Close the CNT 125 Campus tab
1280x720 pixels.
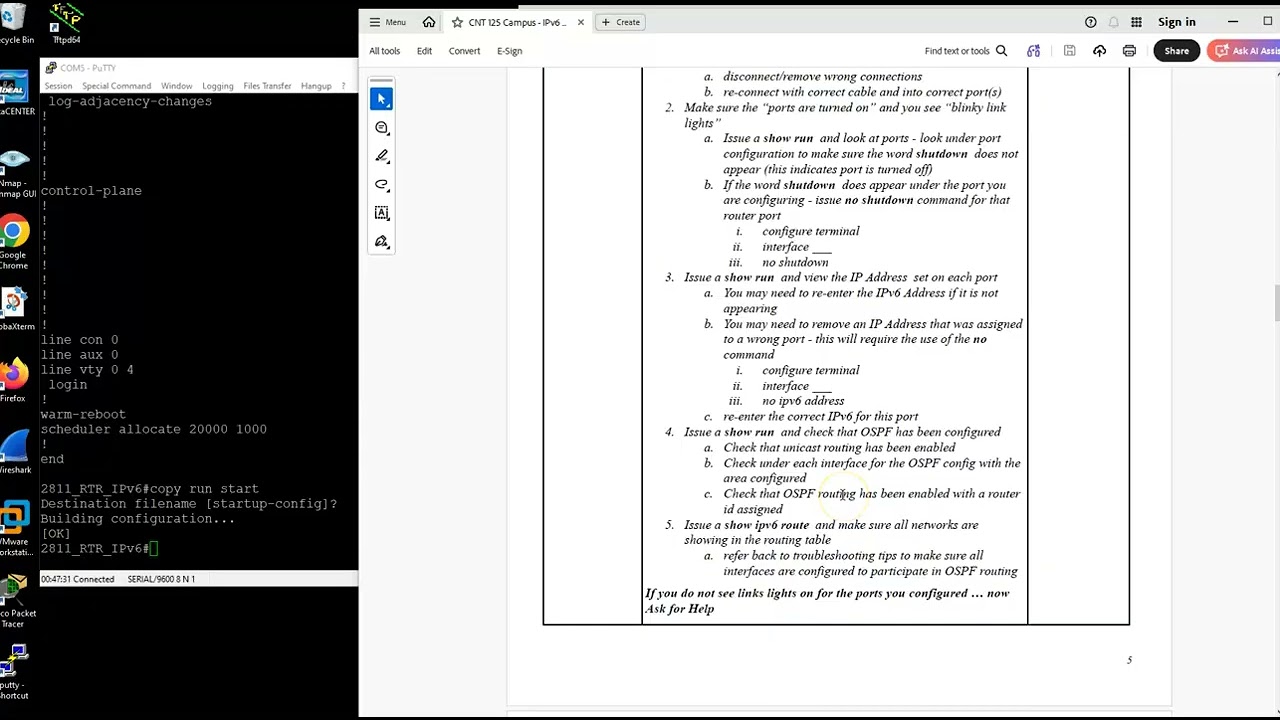(580, 22)
